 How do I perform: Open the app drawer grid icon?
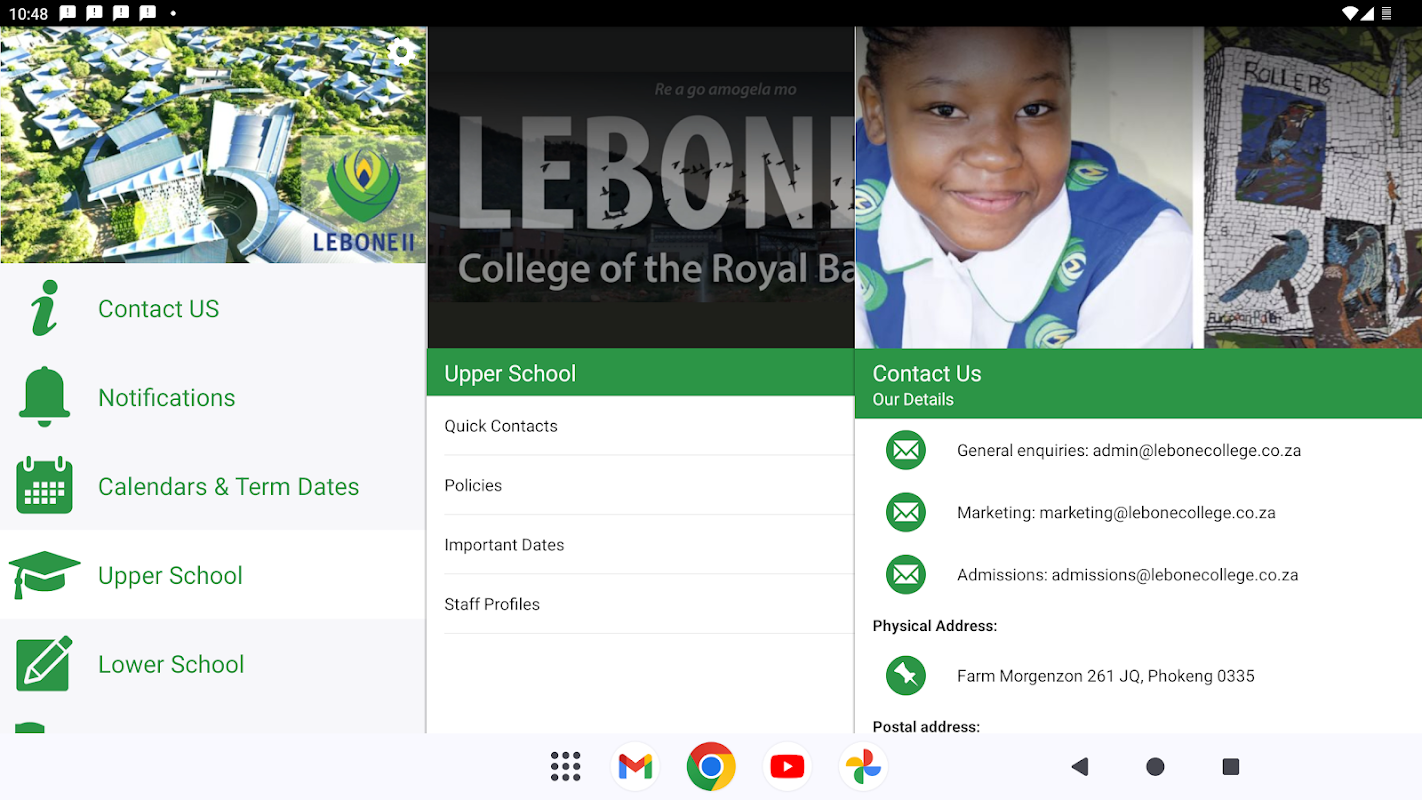tap(565, 767)
